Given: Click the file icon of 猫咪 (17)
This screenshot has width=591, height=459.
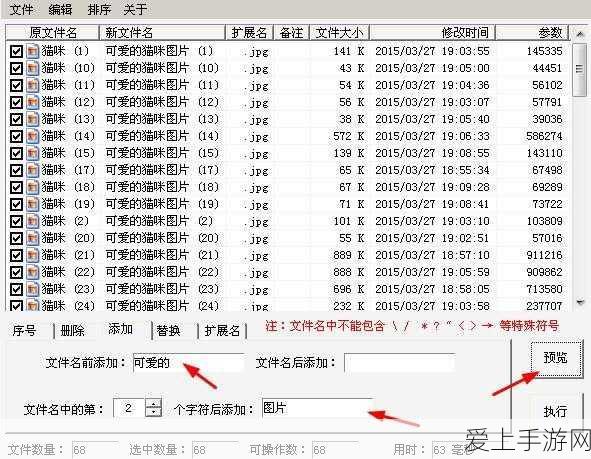Looking at the screenshot, I should click(x=33, y=170).
